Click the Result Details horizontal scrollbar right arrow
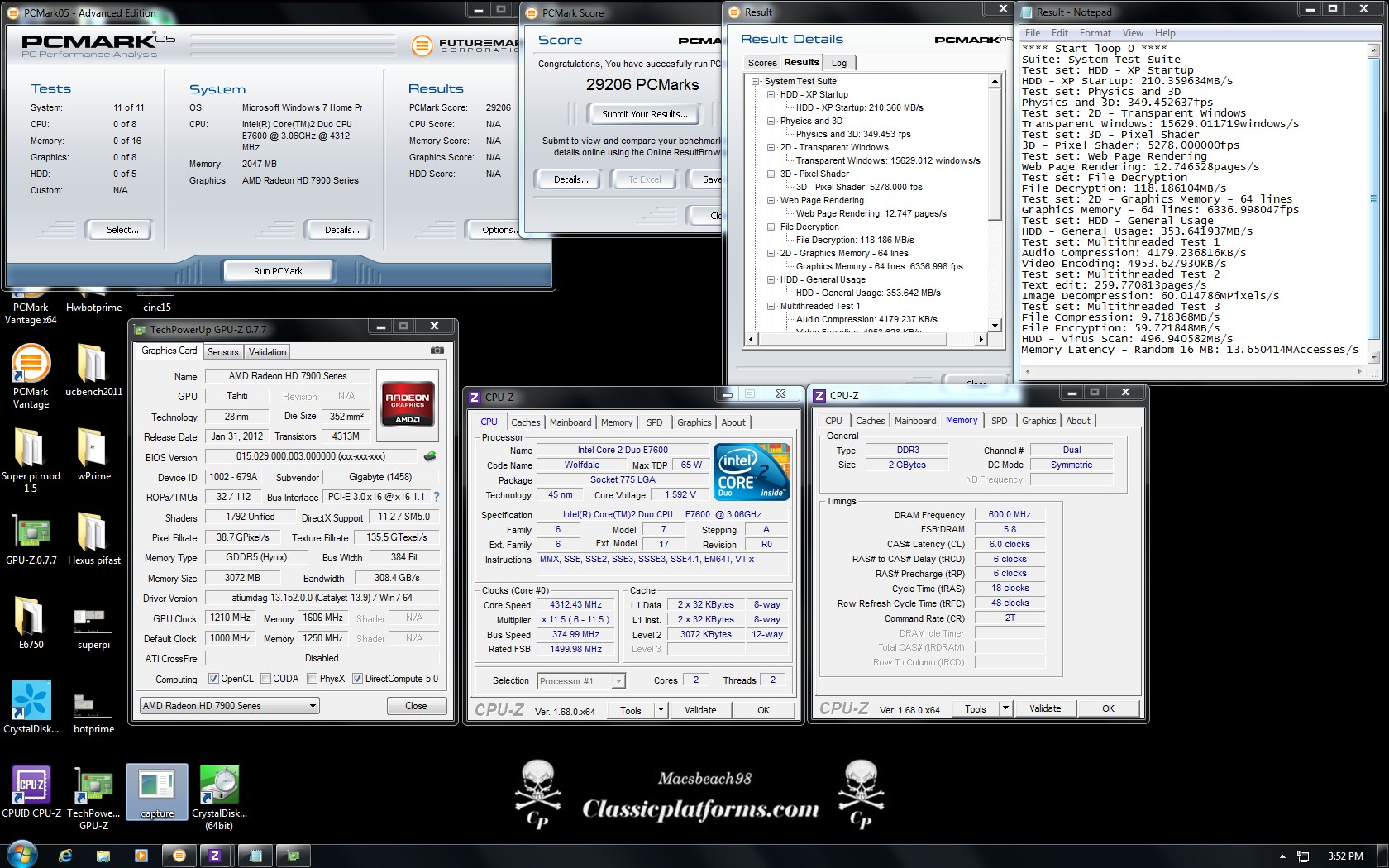This screenshot has height=868, width=1389. pyautogui.click(x=981, y=339)
